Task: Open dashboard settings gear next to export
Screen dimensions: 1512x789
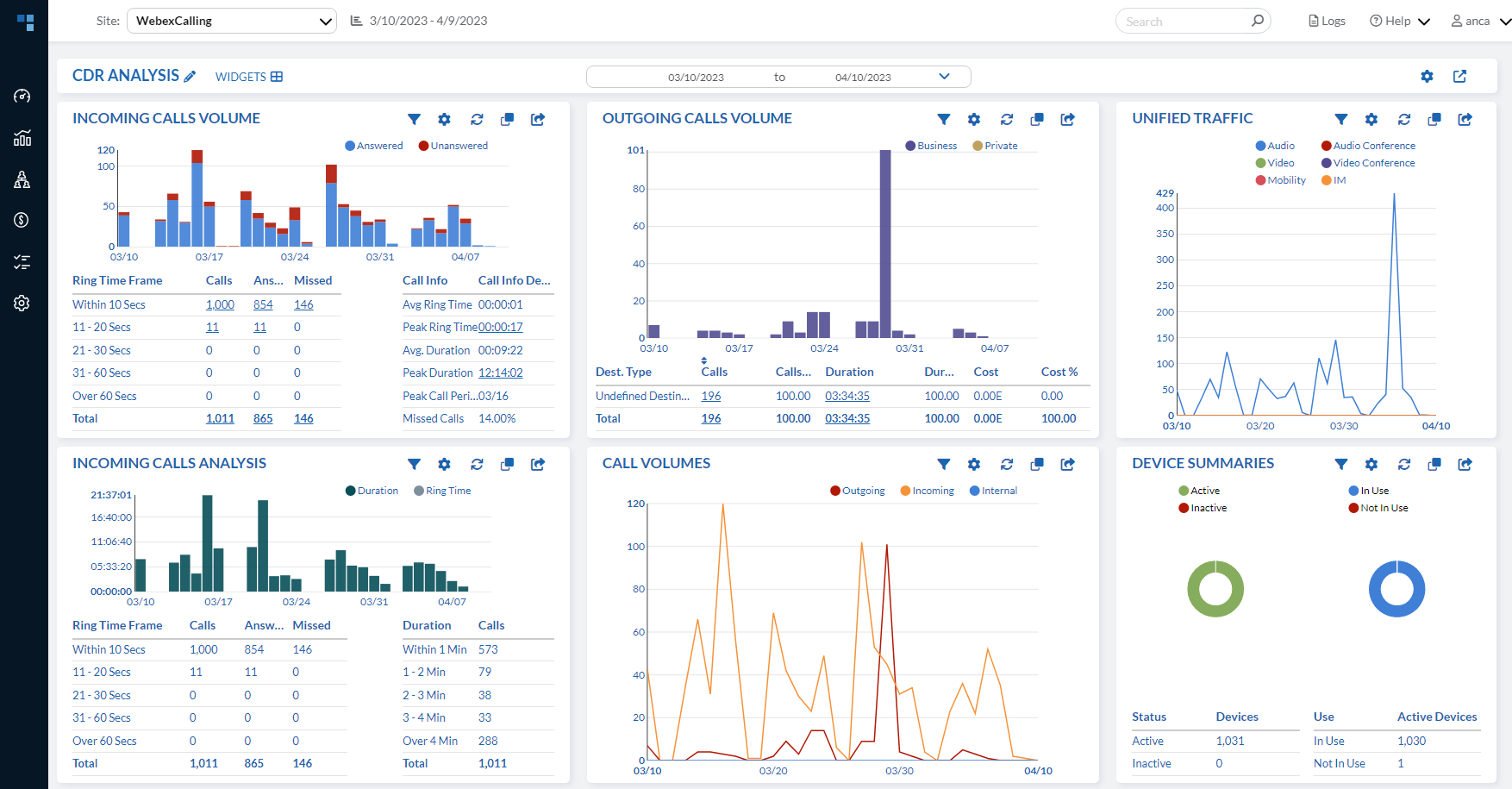Action: tap(1427, 77)
